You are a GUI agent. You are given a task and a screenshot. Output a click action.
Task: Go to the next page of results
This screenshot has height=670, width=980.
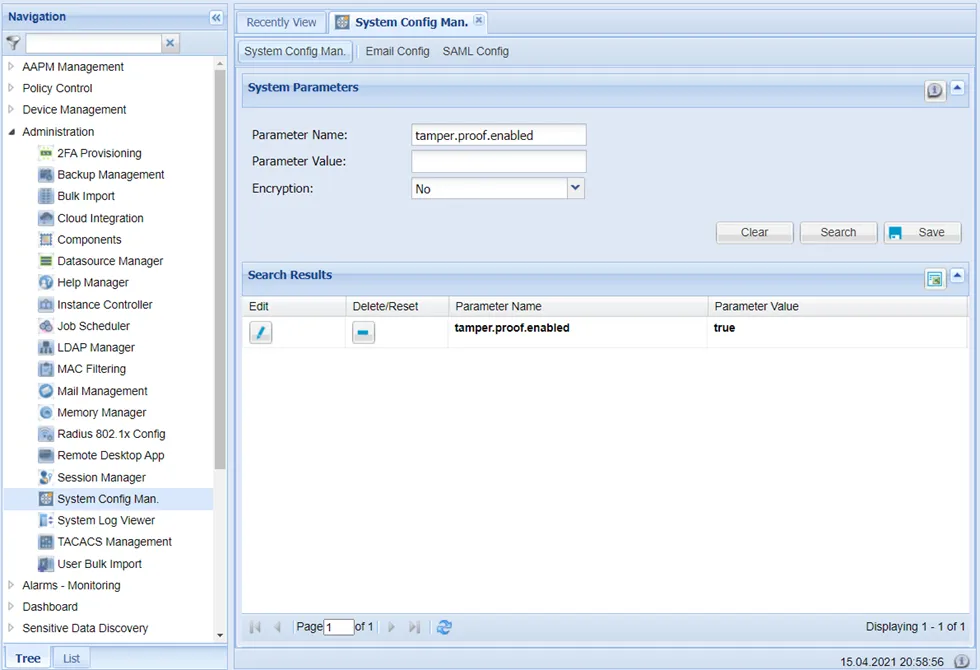(391, 627)
